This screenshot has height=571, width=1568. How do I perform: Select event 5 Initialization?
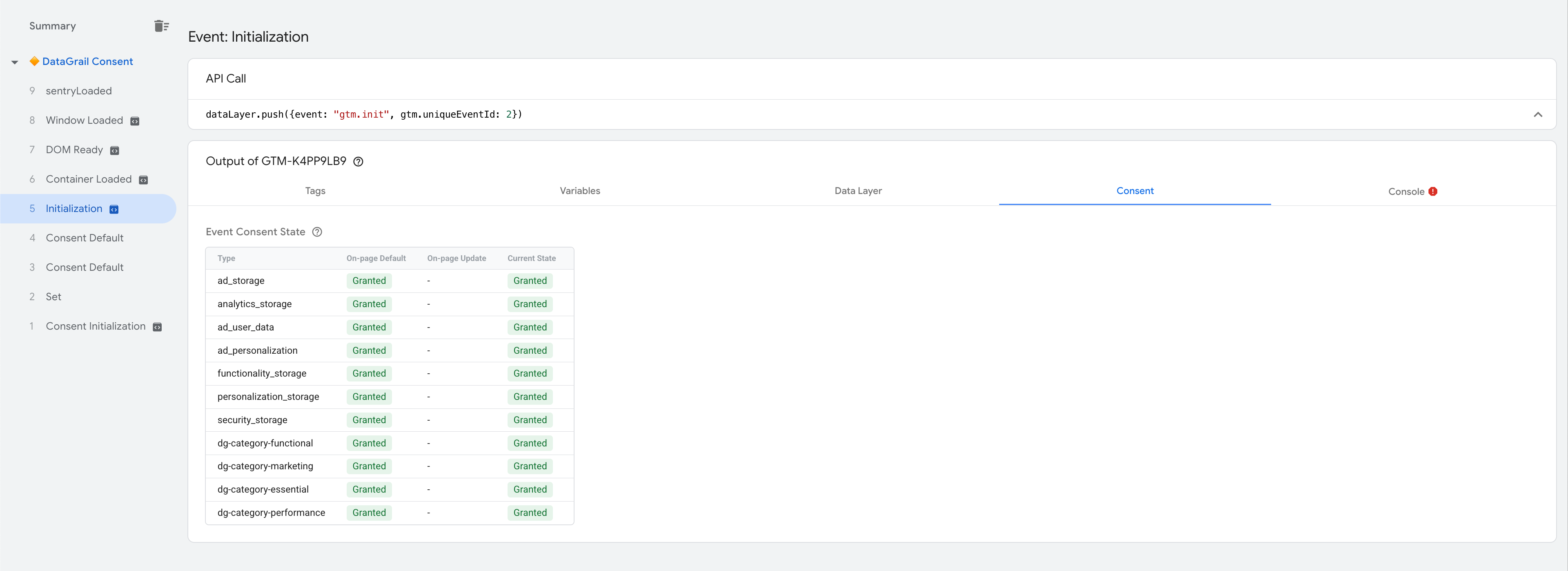tap(88, 209)
